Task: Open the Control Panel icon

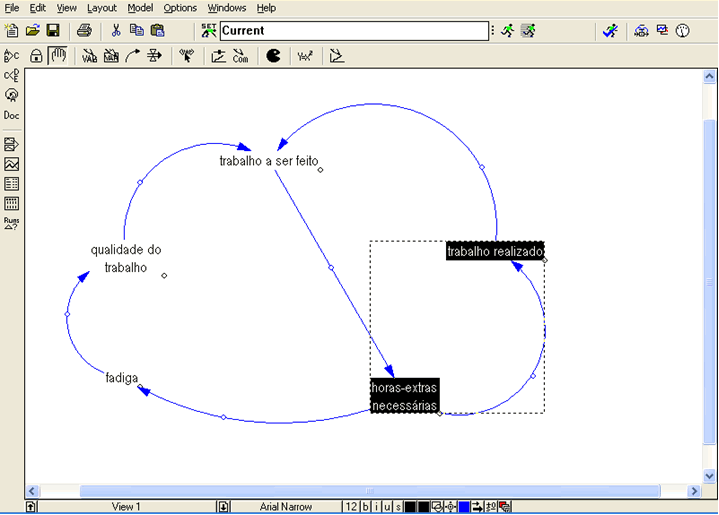Action: 683,30
